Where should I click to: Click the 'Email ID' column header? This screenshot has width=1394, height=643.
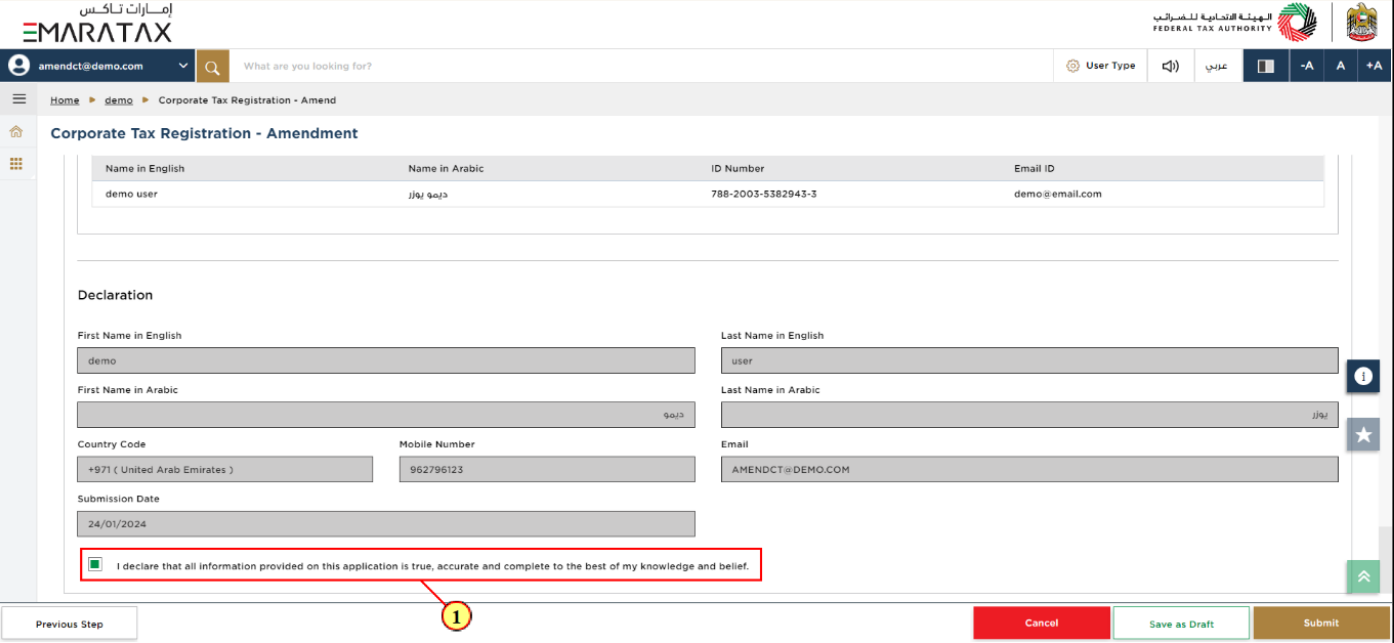tap(1034, 169)
